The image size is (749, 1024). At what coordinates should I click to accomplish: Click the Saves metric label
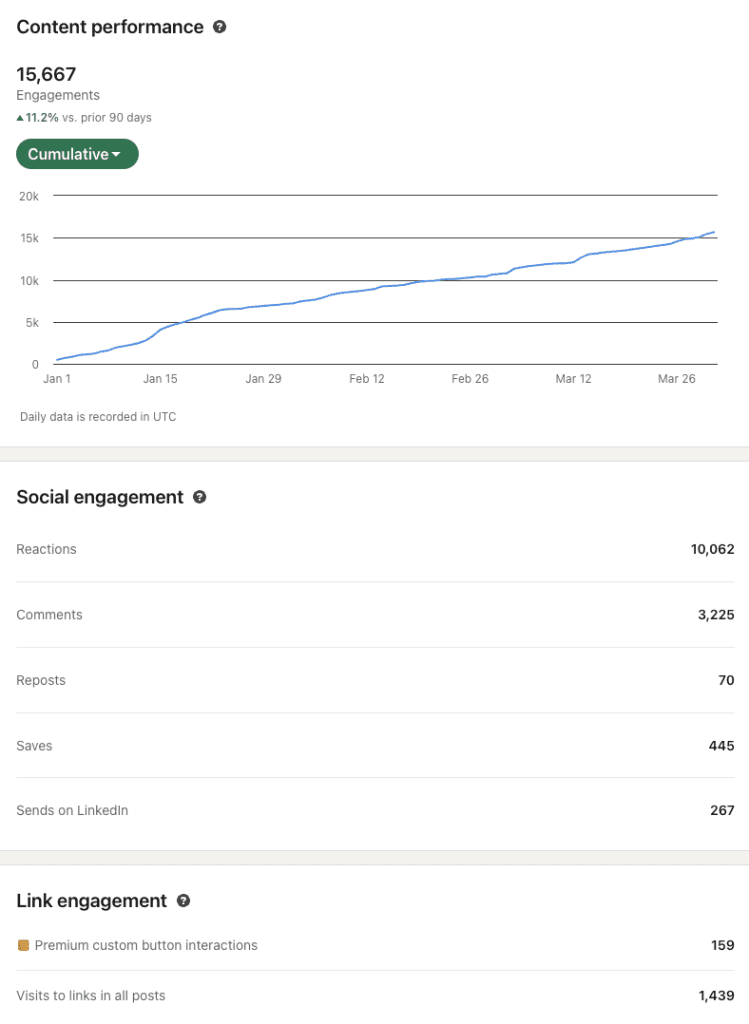34,746
